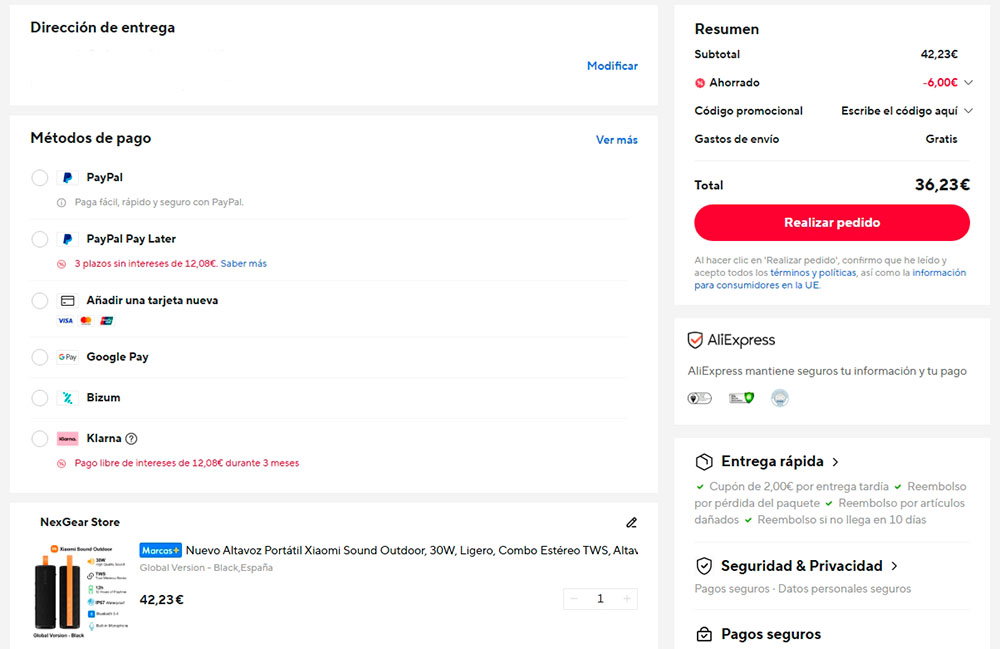Click the Entrega rápida package icon
The width and height of the screenshot is (1000, 649).
pos(704,462)
